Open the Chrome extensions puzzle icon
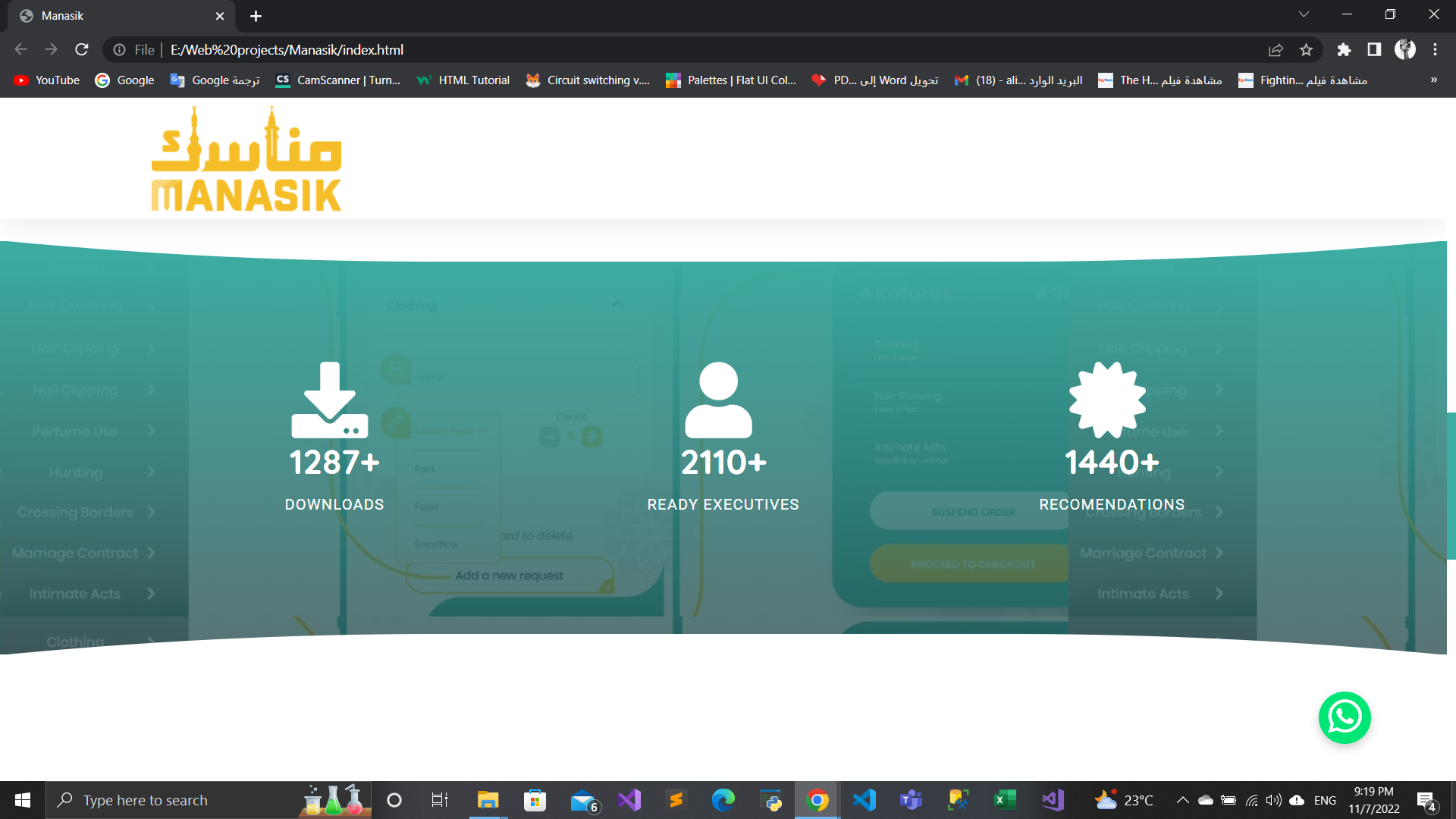Screen dimensions: 1456x819 (x=1344, y=49)
